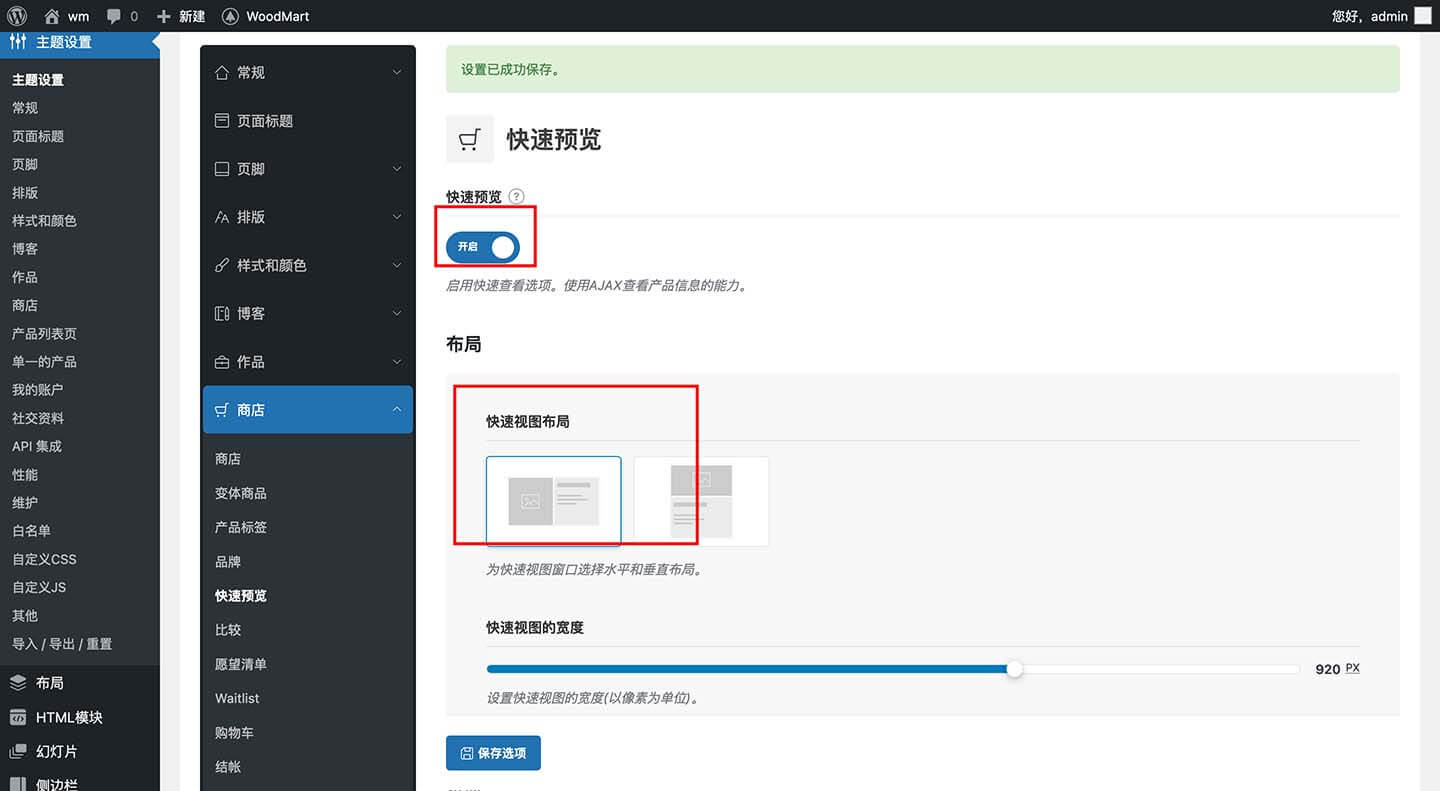The width and height of the screenshot is (1440, 791).
Task: Click the 样式和颜色 brush icon
Action: (x=222, y=265)
